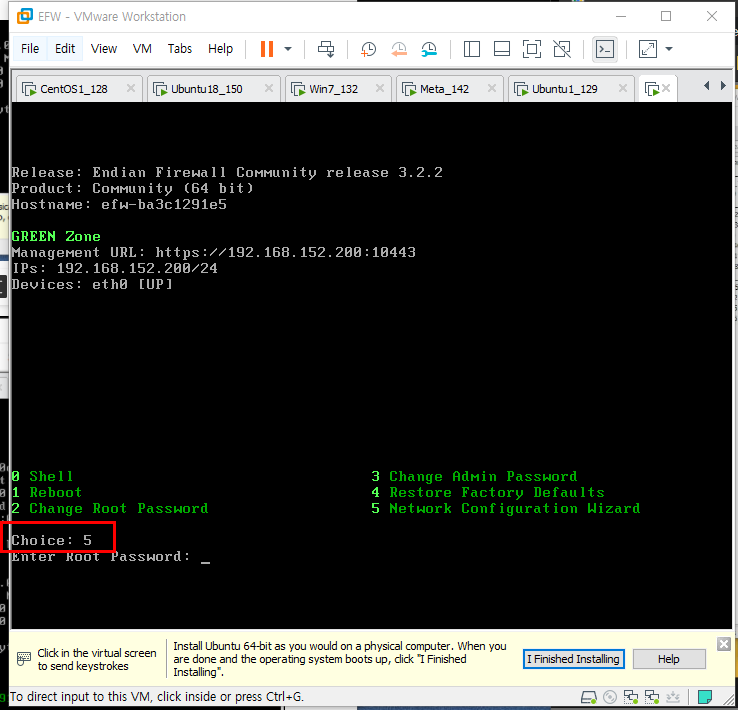Click the '0 Shell' menu line
The height and width of the screenshot is (710, 738).
tap(42, 477)
